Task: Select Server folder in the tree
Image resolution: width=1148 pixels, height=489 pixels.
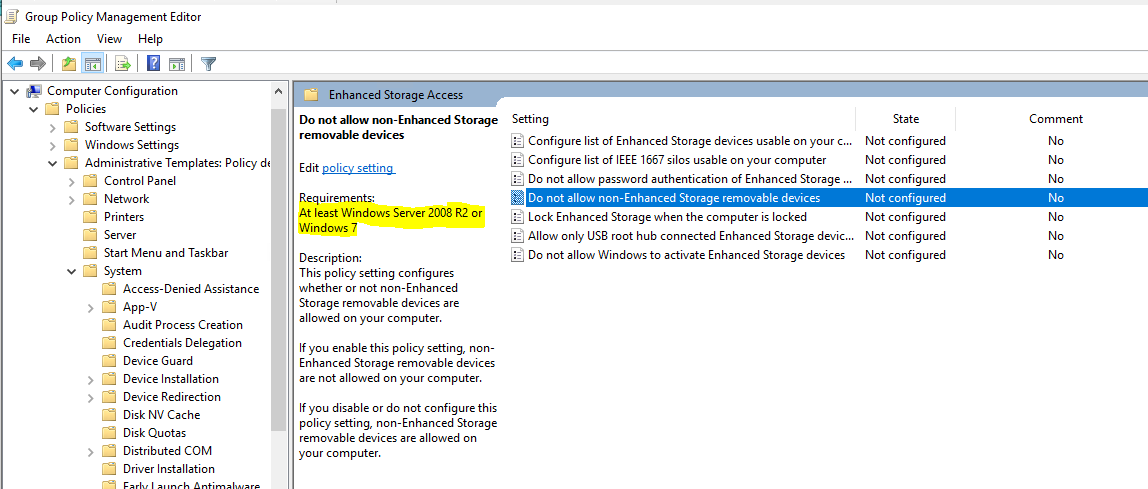Action: [119, 235]
